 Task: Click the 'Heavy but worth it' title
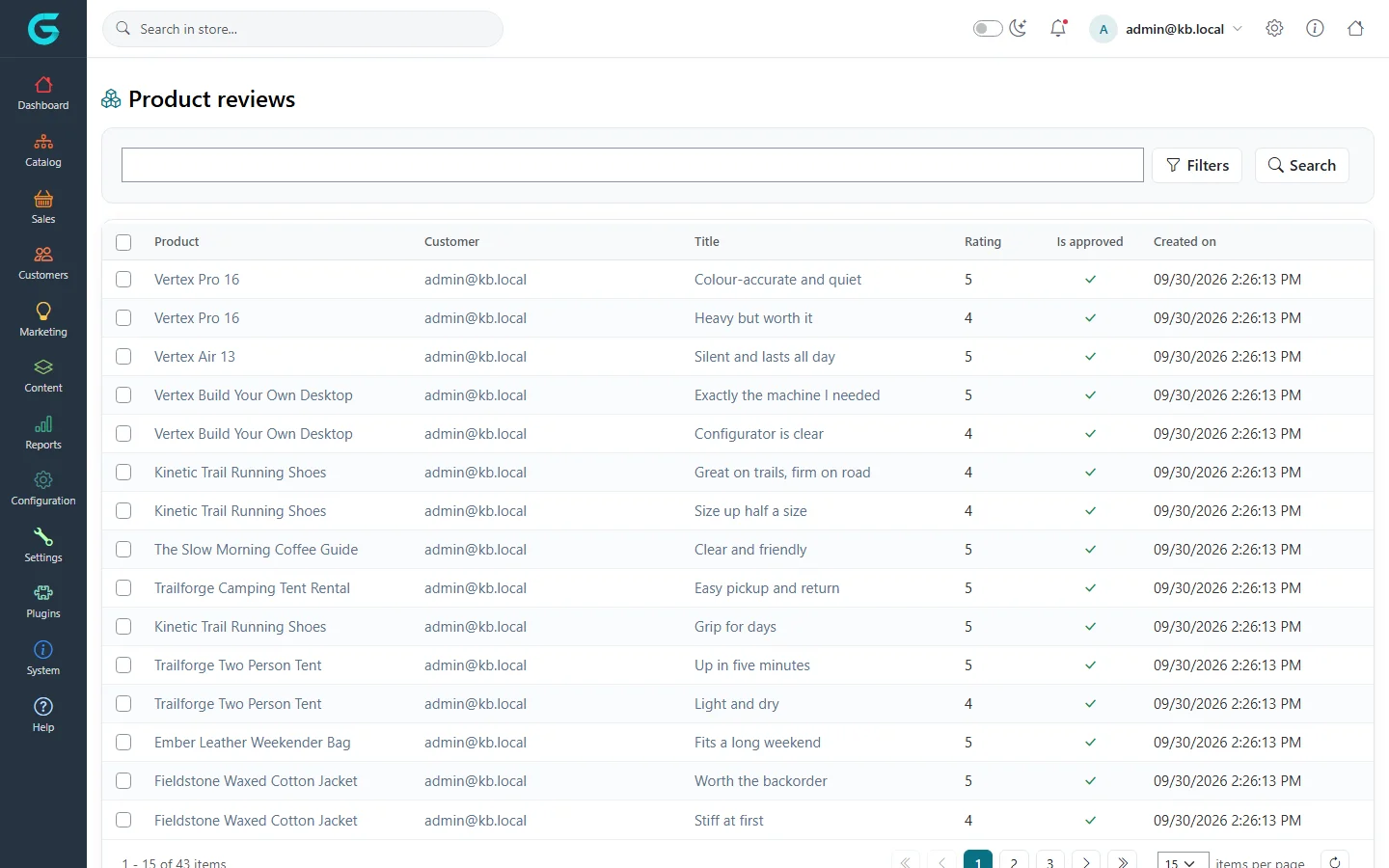coord(753,318)
